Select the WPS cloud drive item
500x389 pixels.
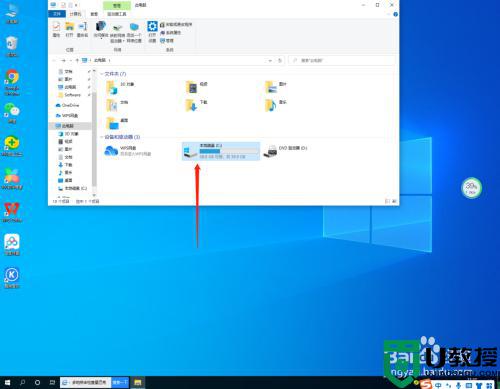click(x=128, y=151)
